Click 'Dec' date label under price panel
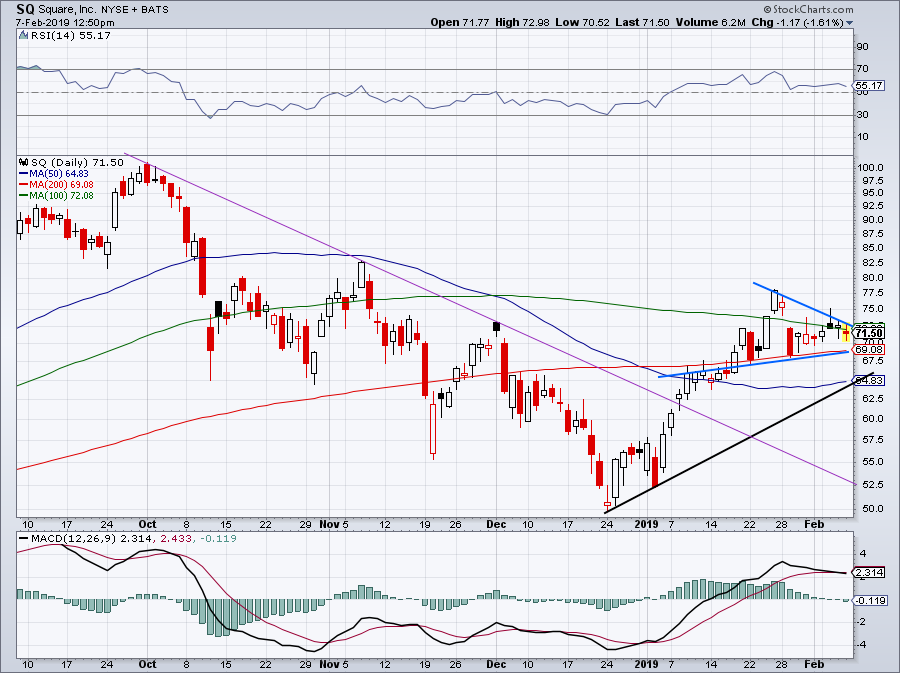 (496, 524)
